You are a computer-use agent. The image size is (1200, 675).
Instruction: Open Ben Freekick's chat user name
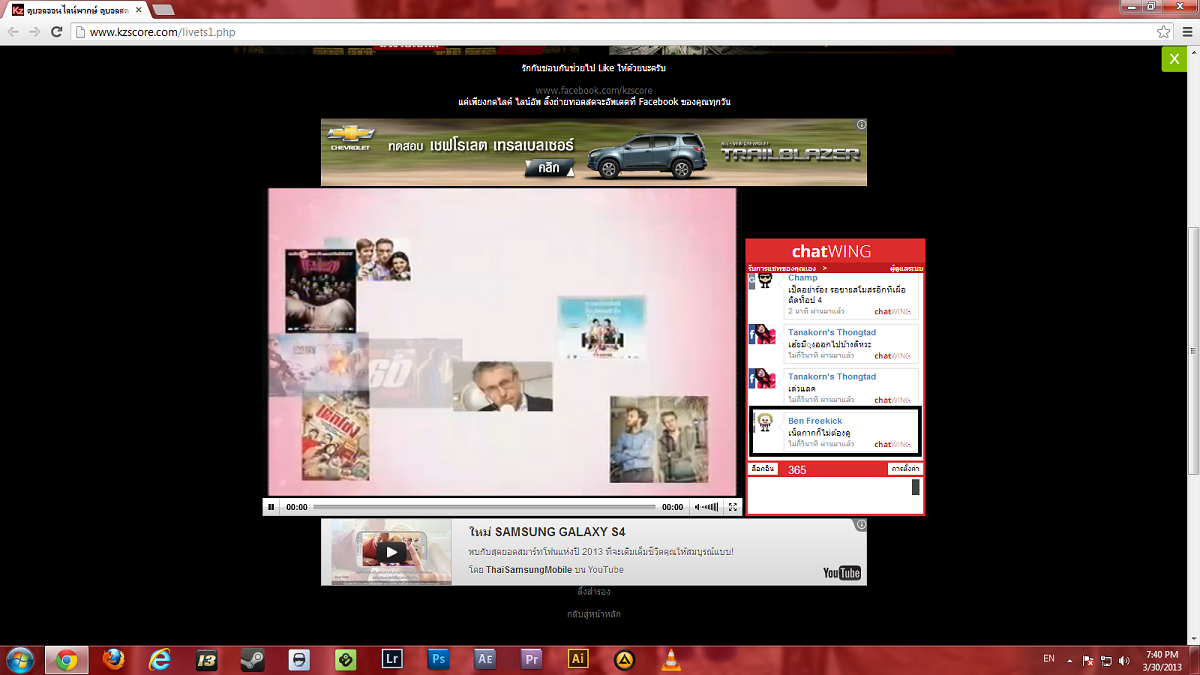815,421
